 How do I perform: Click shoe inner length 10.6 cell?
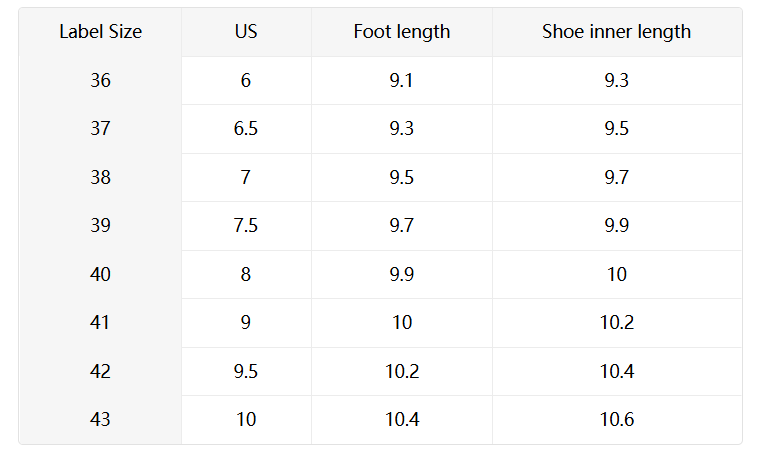616,420
